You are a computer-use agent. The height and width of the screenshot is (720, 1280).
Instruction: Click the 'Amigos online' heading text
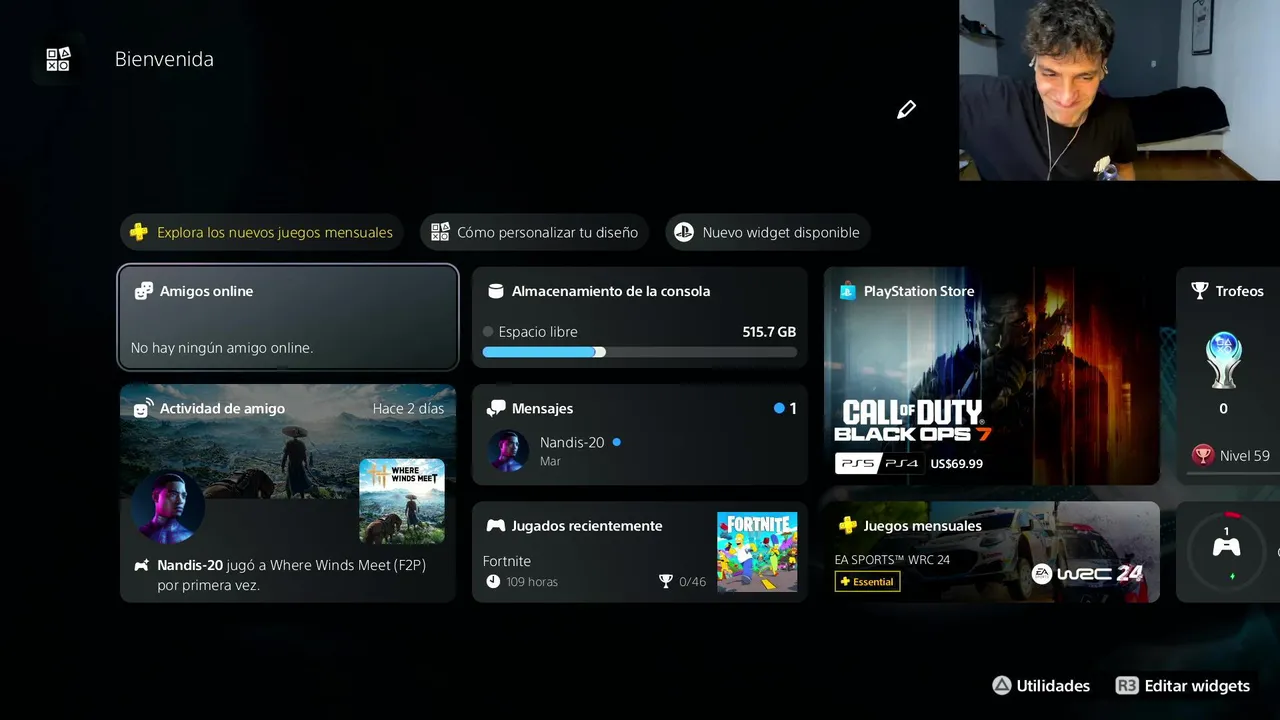(206, 291)
